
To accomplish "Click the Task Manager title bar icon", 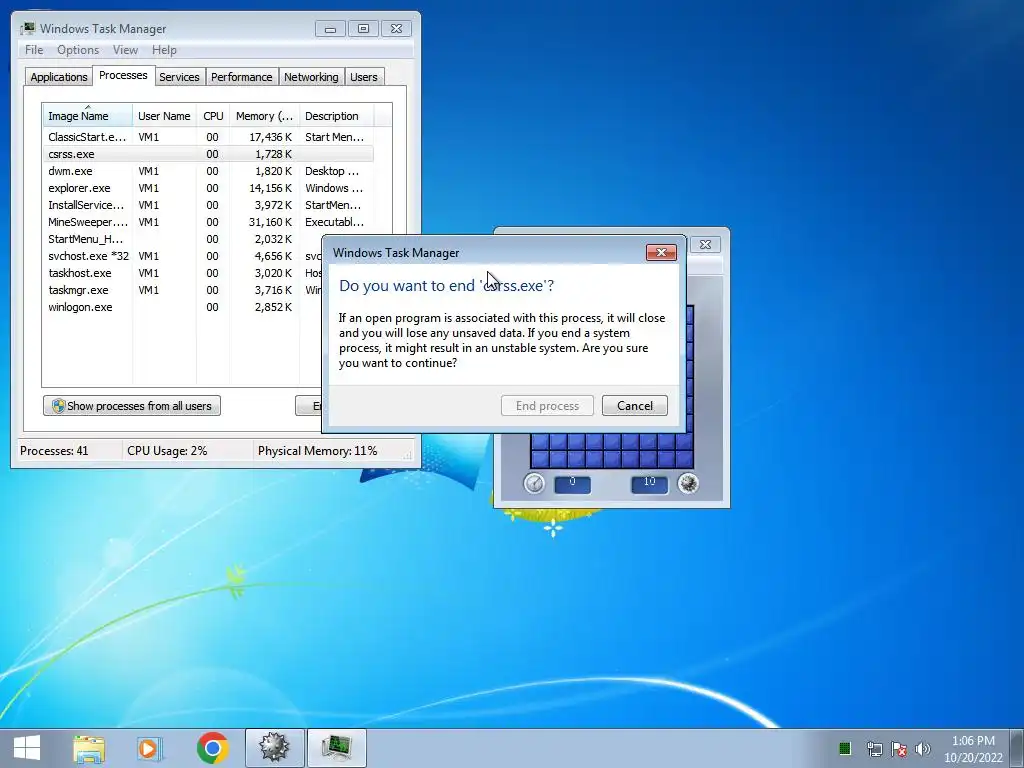I will (x=27, y=28).
